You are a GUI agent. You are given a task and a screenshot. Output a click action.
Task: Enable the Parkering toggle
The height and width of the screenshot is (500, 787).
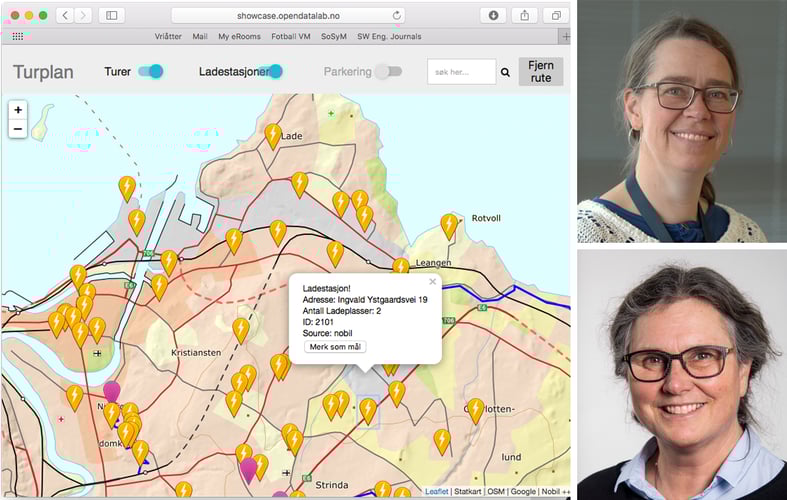pyautogui.click(x=388, y=71)
